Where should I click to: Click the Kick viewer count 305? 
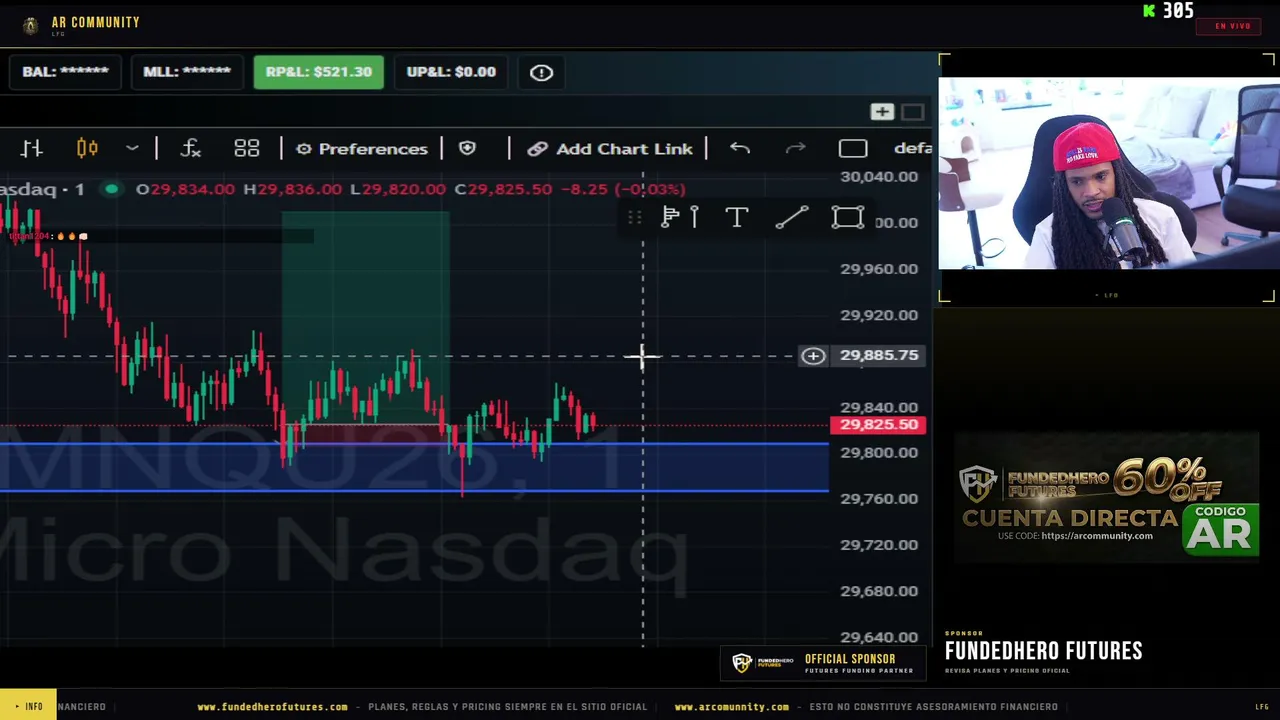point(1169,11)
